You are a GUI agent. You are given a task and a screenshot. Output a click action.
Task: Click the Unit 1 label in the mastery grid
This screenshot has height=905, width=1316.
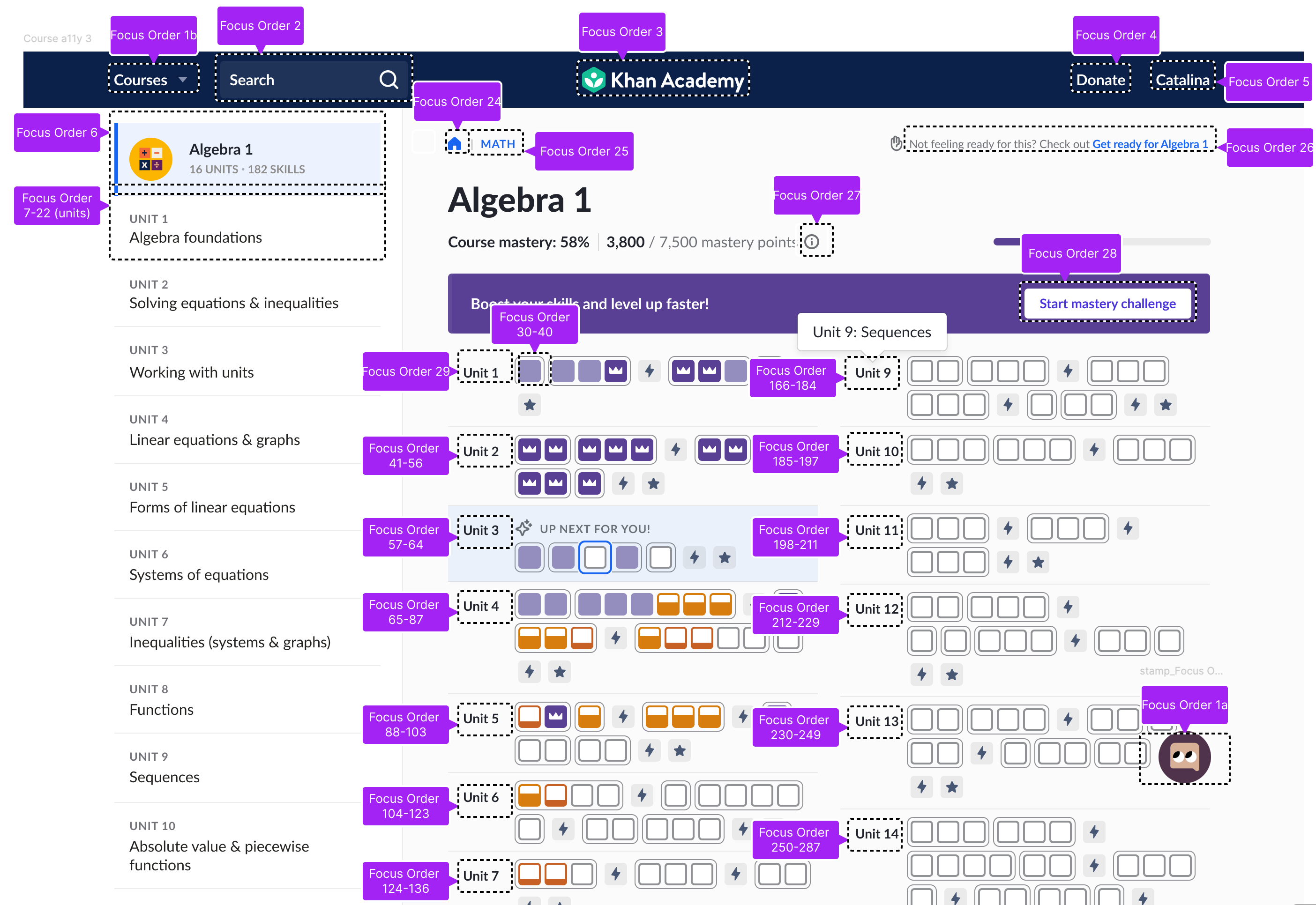pyautogui.click(x=481, y=372)
